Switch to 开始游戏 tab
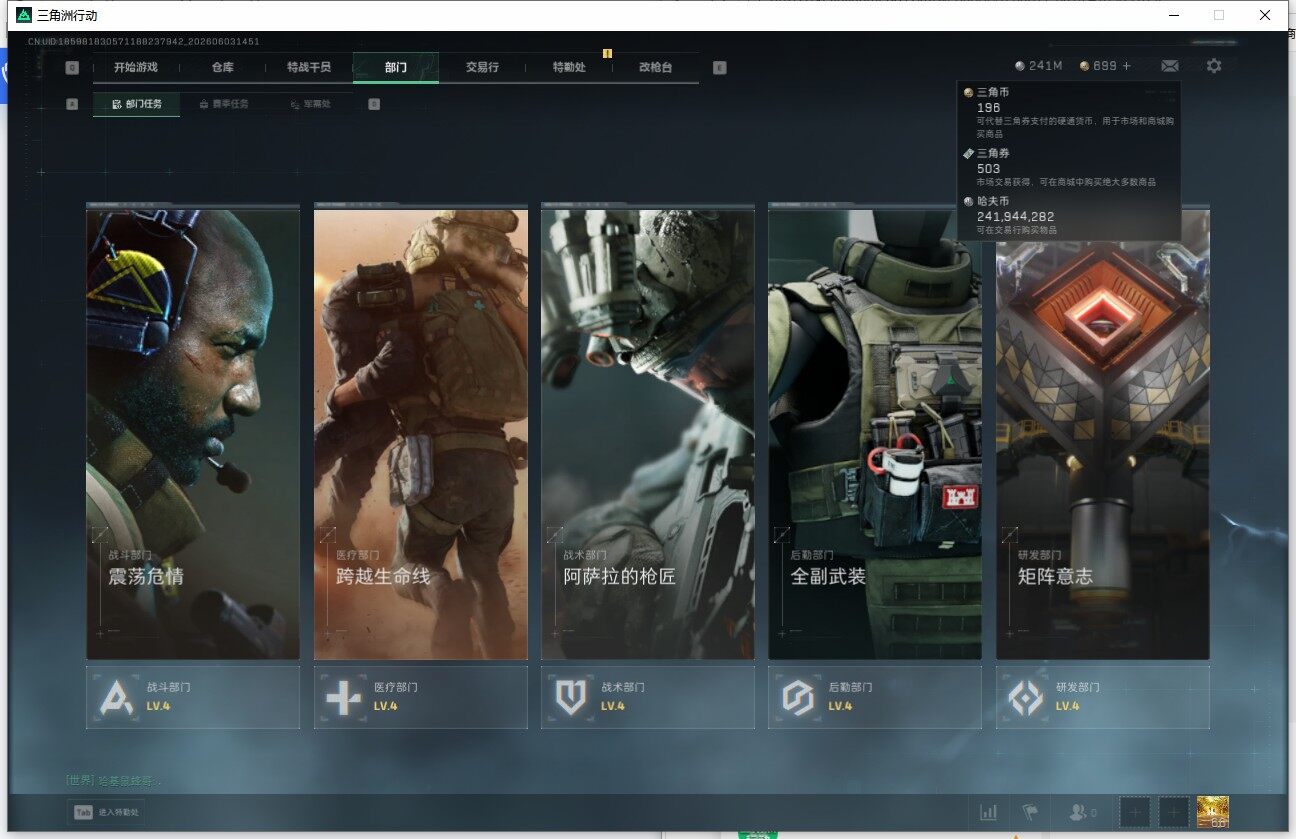 tap(136, 68)
